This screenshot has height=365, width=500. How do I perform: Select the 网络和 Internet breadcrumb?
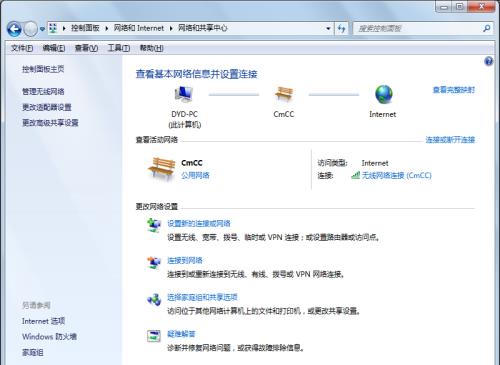click(x=139, y=28)
